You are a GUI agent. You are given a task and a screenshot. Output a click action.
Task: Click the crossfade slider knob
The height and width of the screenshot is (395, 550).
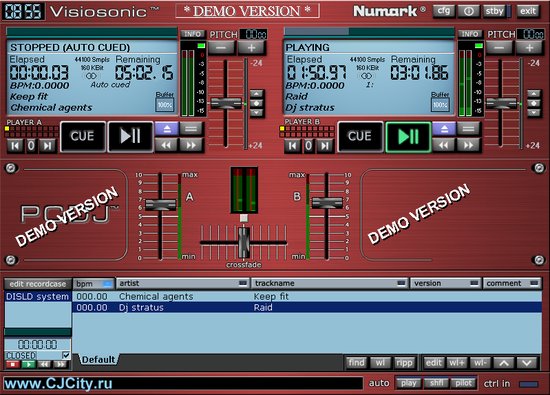pyautogui.click(x=244, y=242)
